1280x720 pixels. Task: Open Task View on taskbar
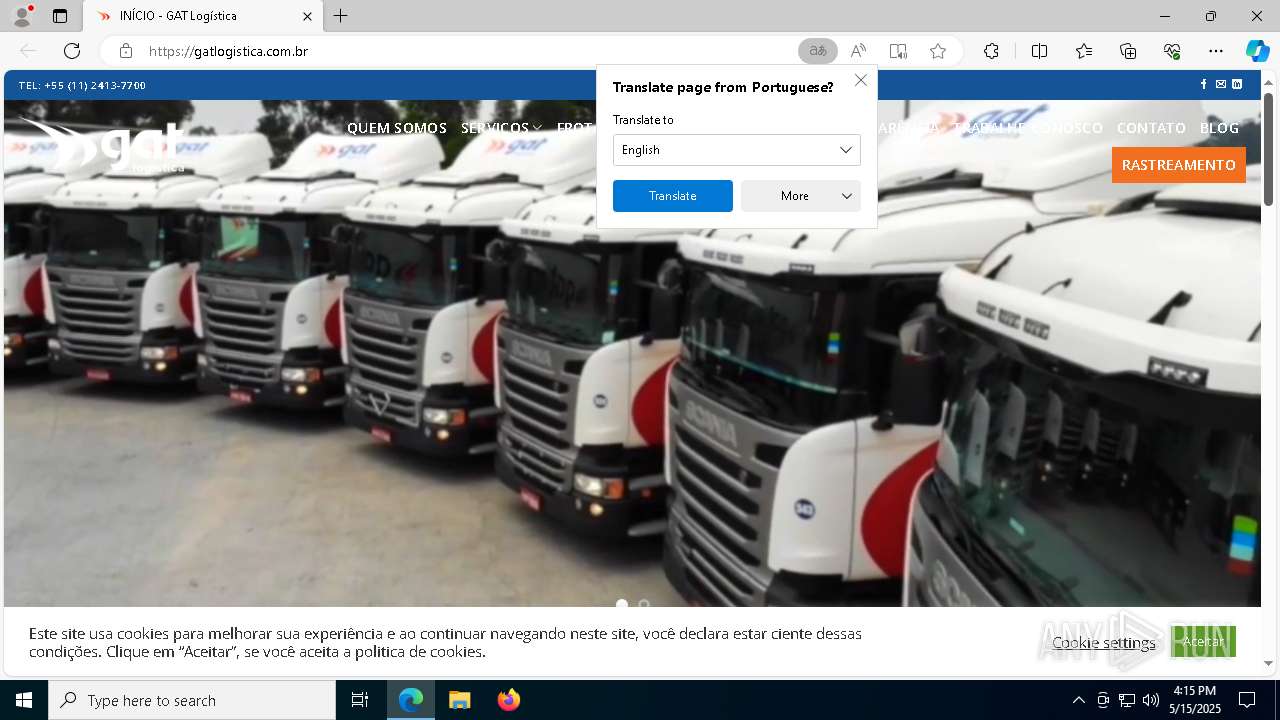(360, 700)
